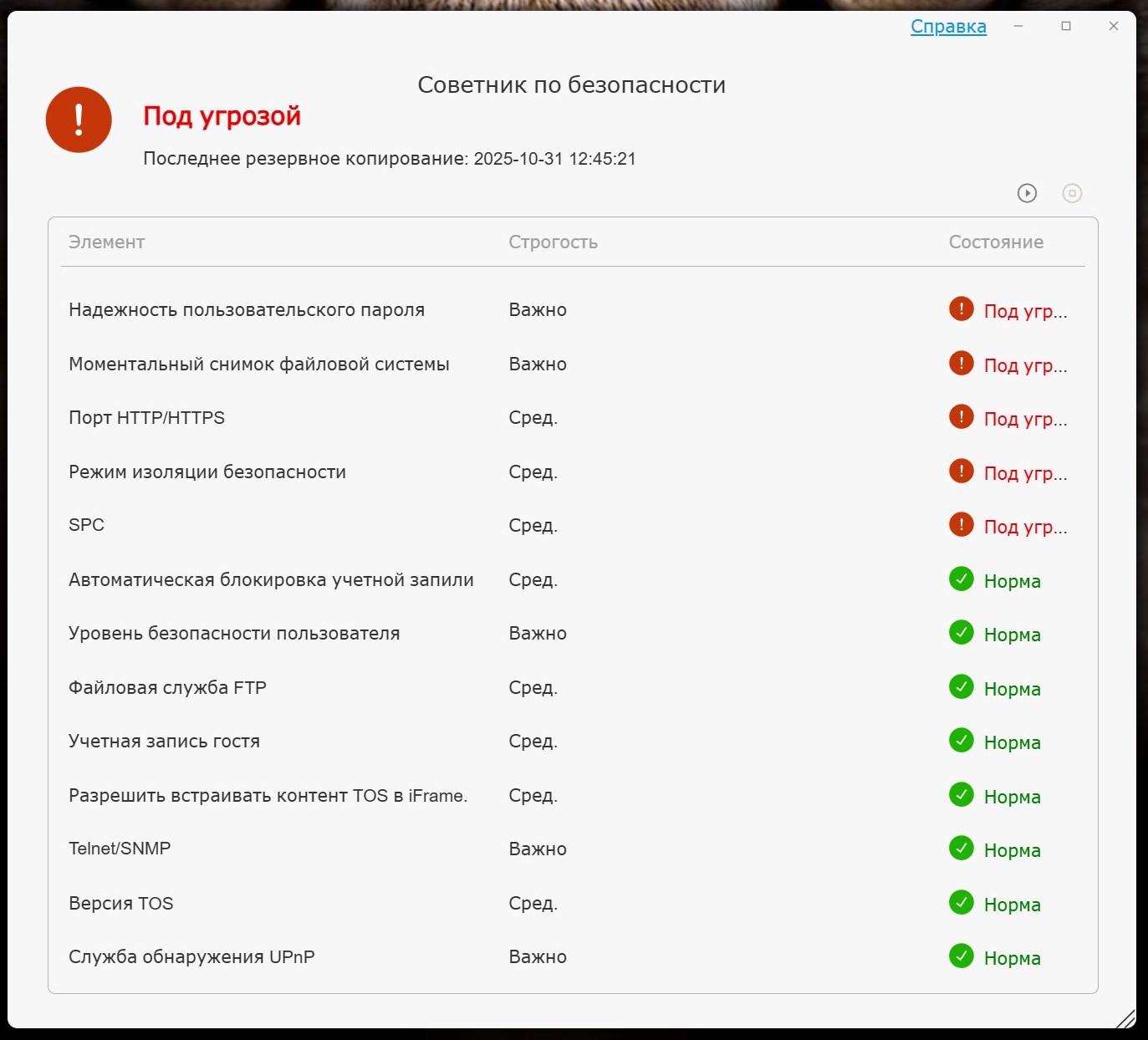1148x1040 pixels.
Task: Click green check icon for FTP file service
Action: pos(962,687)
